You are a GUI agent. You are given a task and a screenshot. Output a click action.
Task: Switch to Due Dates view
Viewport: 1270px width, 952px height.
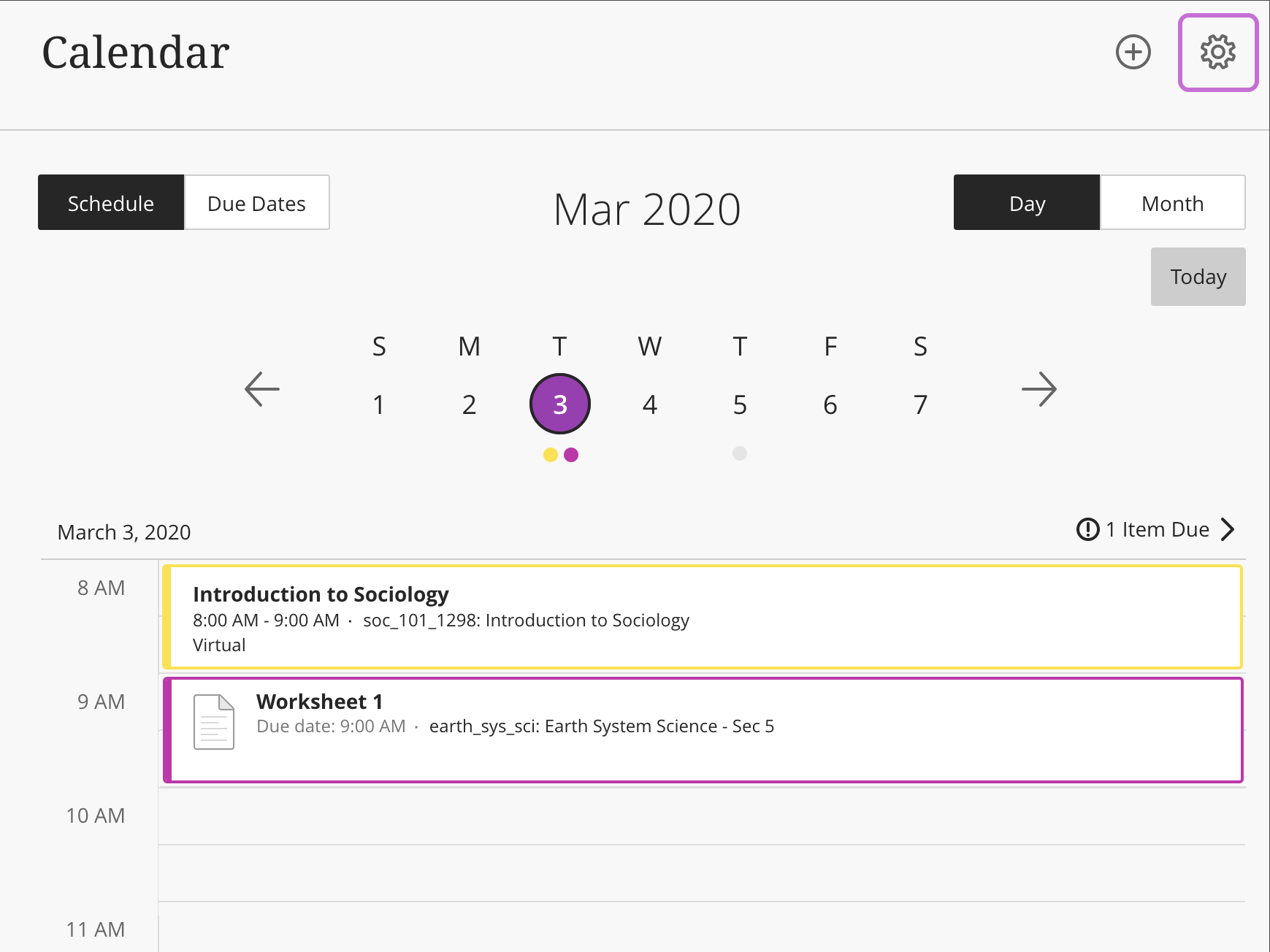256,203
